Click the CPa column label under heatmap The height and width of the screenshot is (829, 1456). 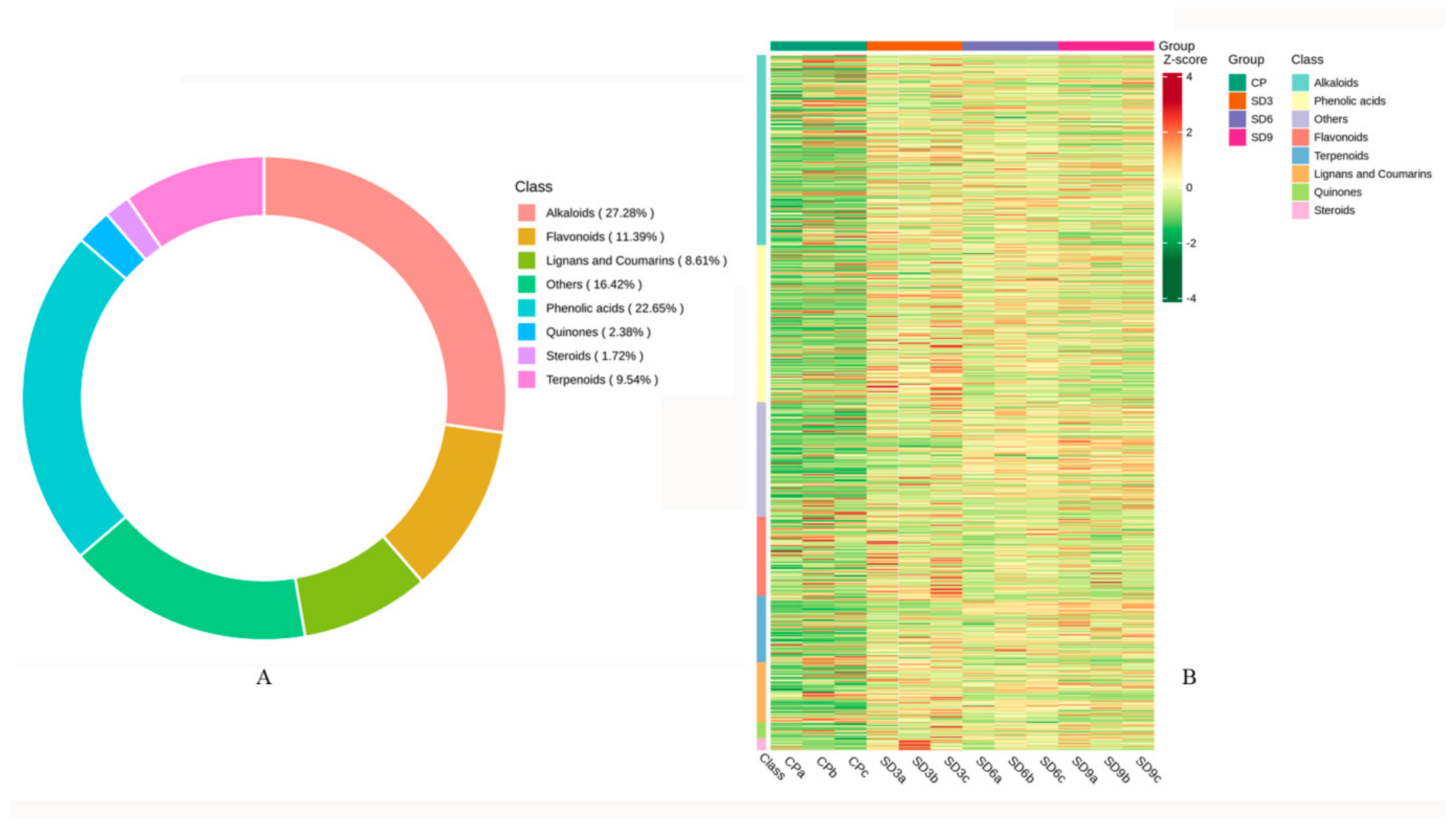point(795,768)
